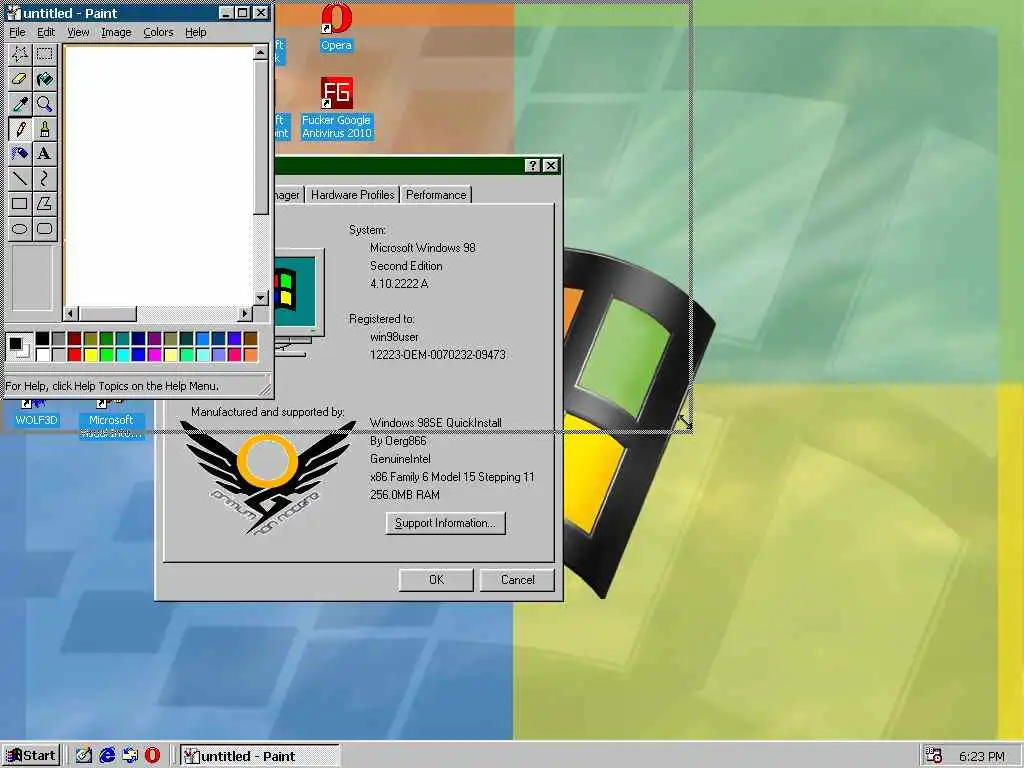Select the Brush tool in Paint

point(44,129)
